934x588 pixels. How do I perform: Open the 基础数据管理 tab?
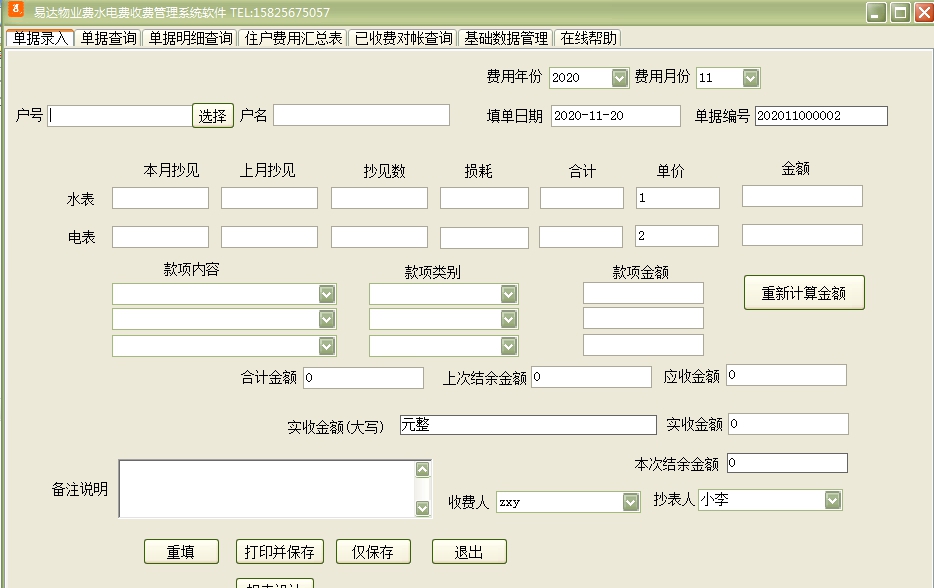click(506, 37)
